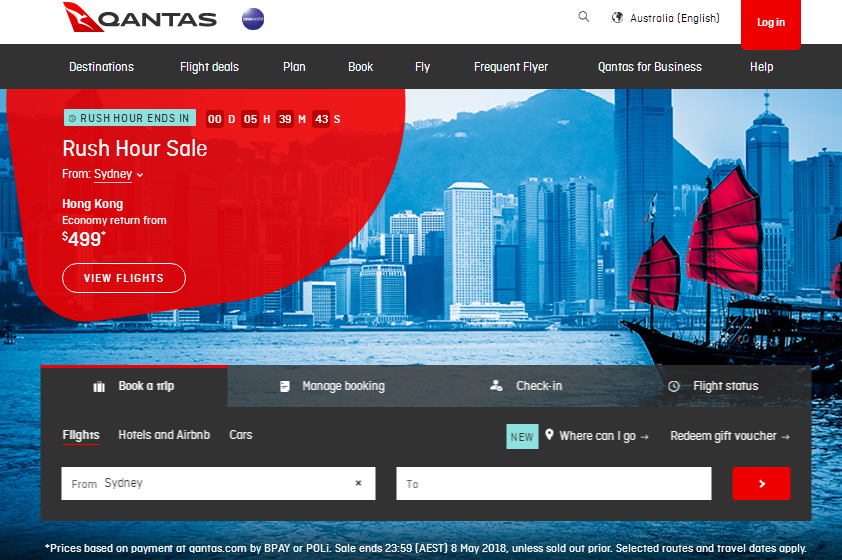The image size is (842, 560).
Task: Click the NEW badge
Action: click(522, 437)
